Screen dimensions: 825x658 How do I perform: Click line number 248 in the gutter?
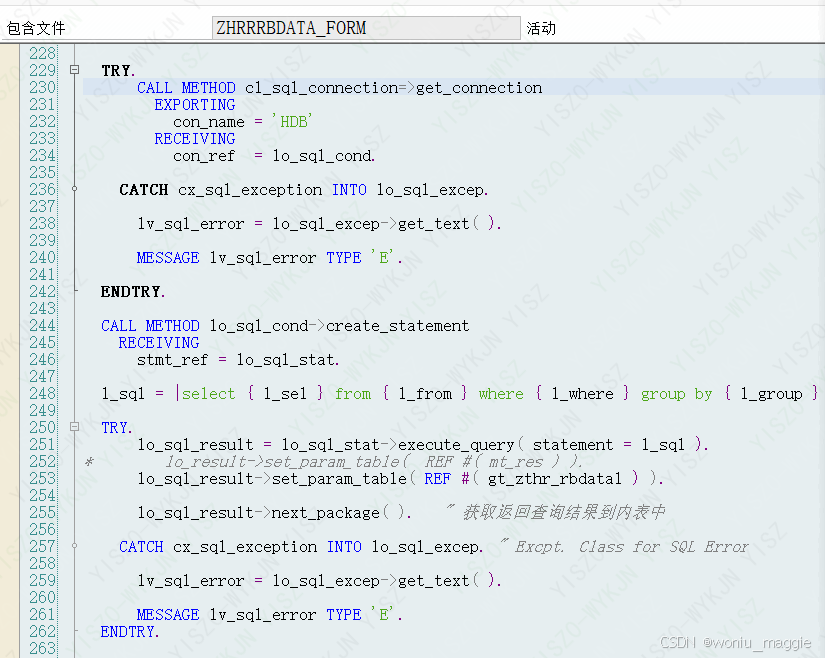[x=42, y=393]
